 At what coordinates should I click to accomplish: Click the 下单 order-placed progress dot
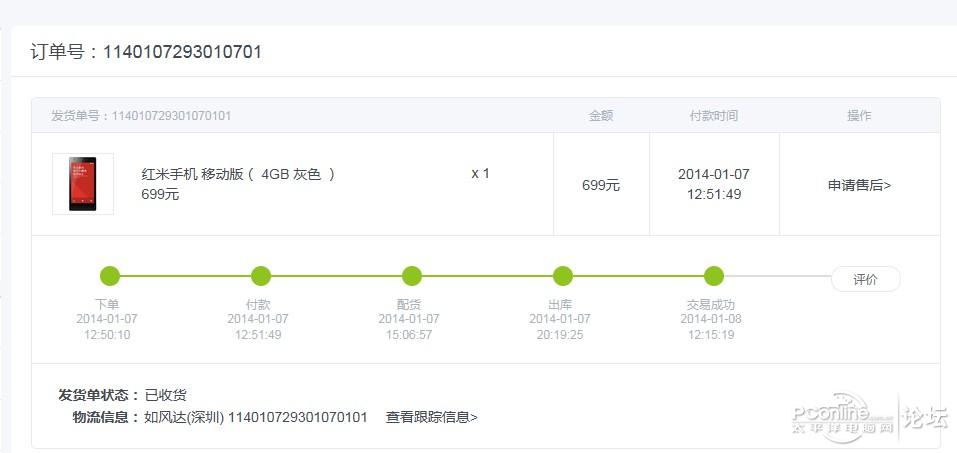[x=110, y=276]
